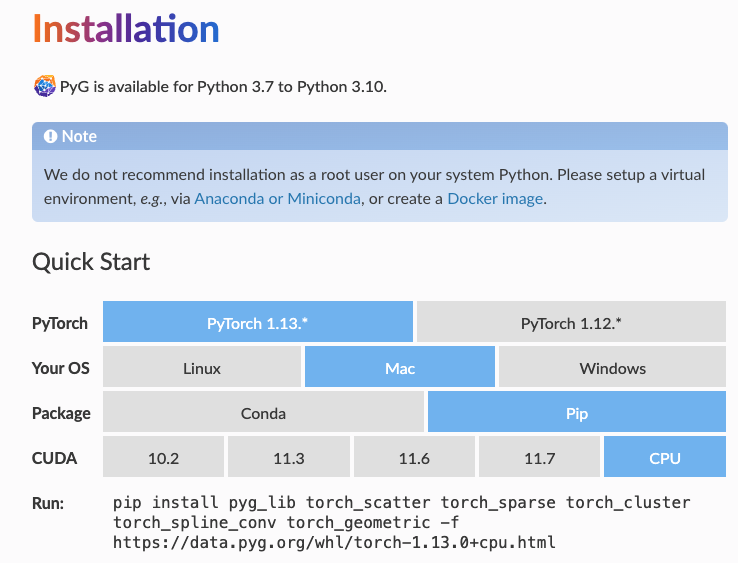
Task: Click the Installation page heading
Action: click(126, 29)
